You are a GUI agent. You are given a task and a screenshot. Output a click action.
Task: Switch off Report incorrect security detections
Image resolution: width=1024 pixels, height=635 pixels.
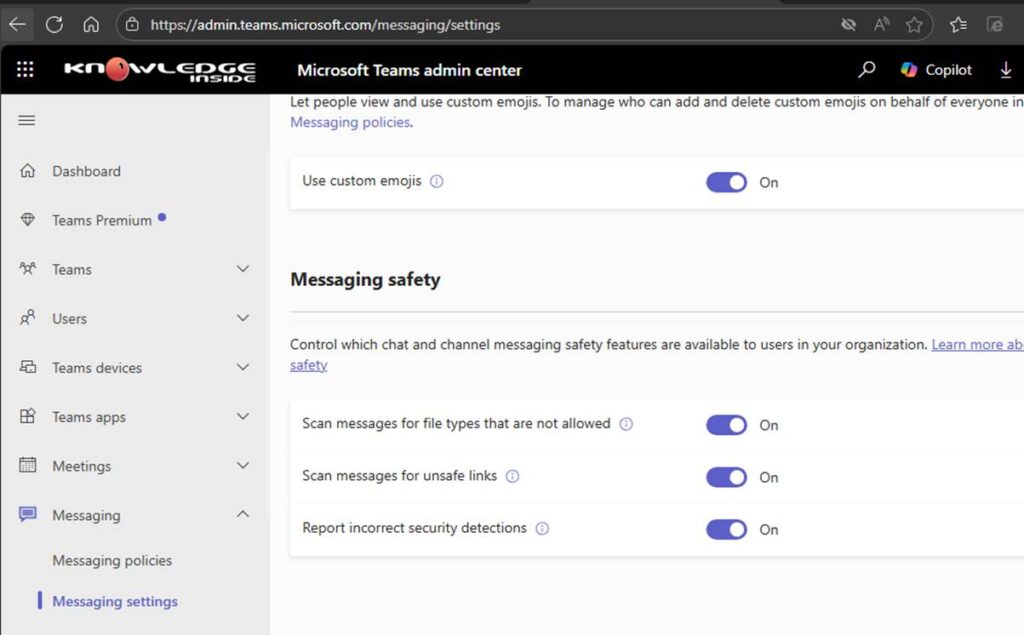click(x=726, y=529)
